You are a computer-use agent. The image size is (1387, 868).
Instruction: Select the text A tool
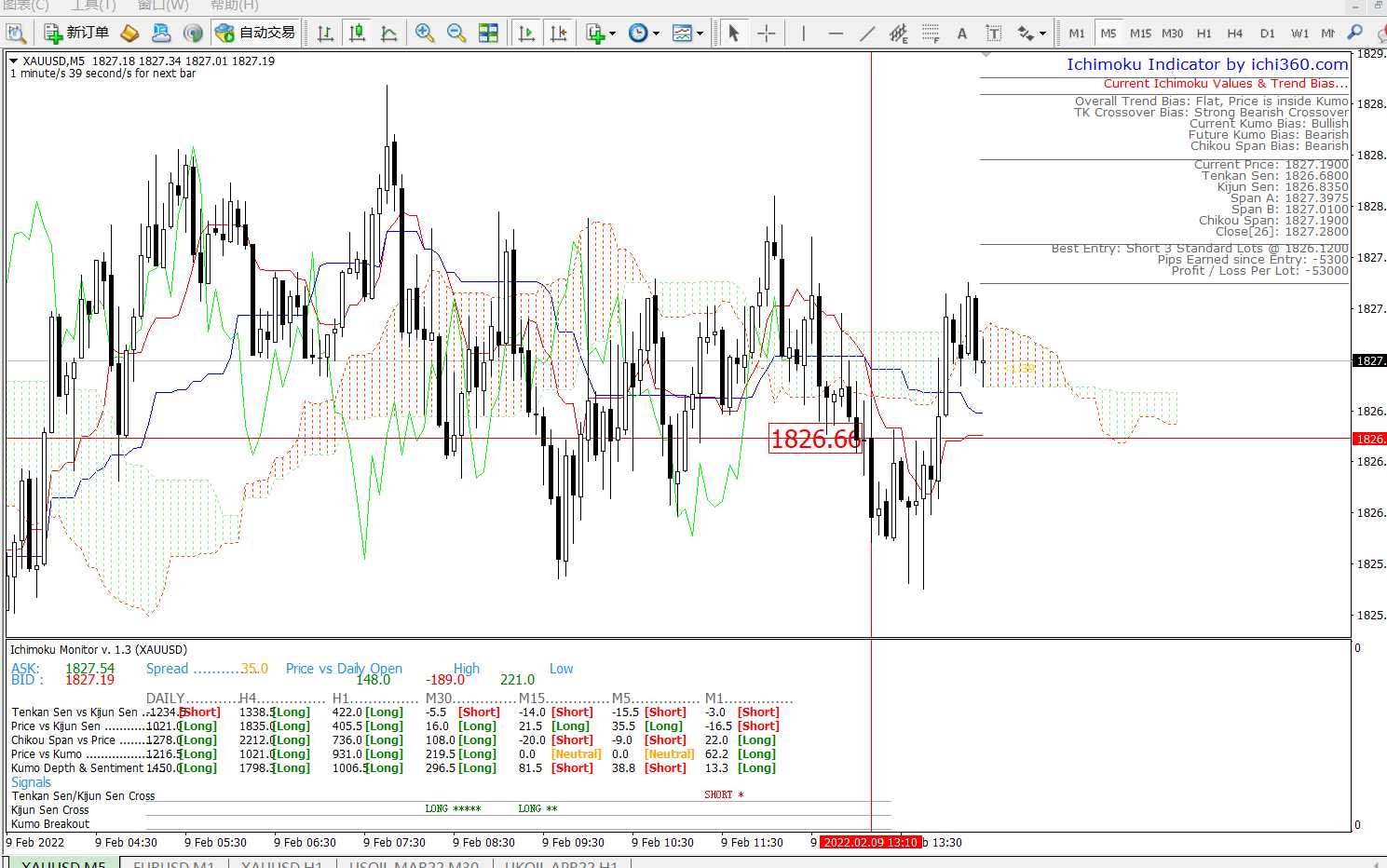(x=961, y=34)
